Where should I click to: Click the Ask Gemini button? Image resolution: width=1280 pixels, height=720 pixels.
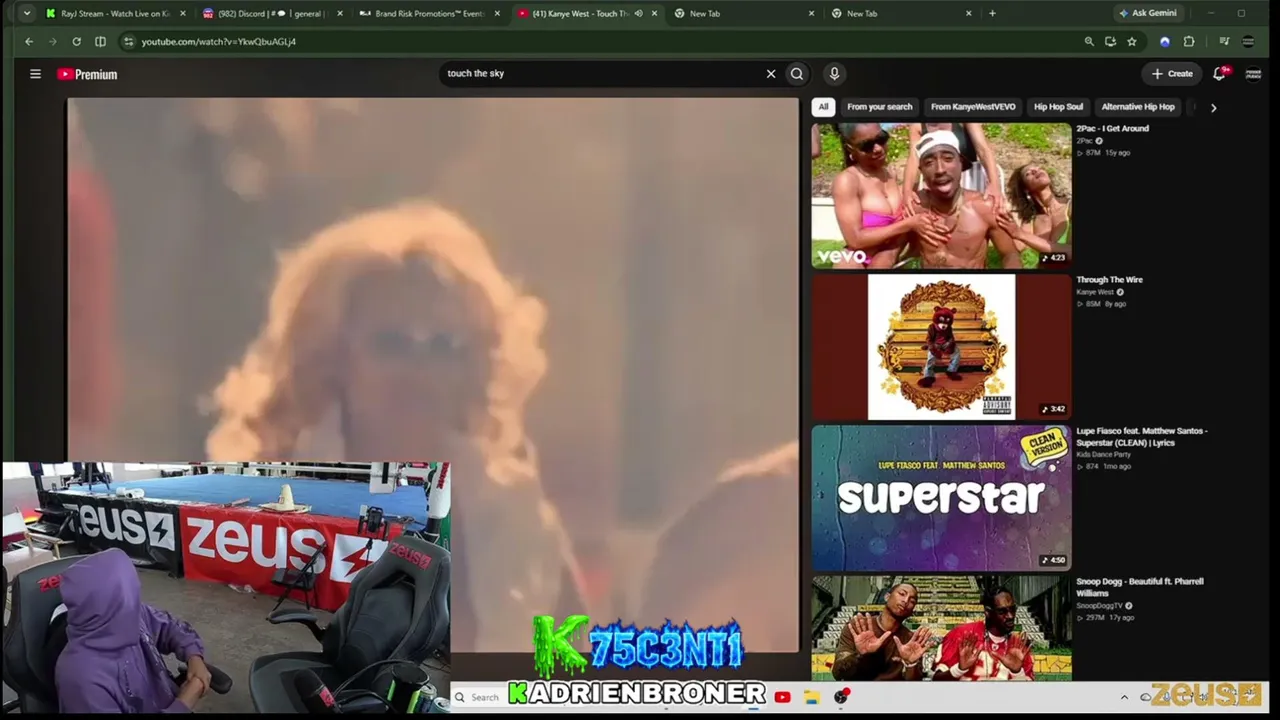pyautogui.click(x=1148, y=13)
